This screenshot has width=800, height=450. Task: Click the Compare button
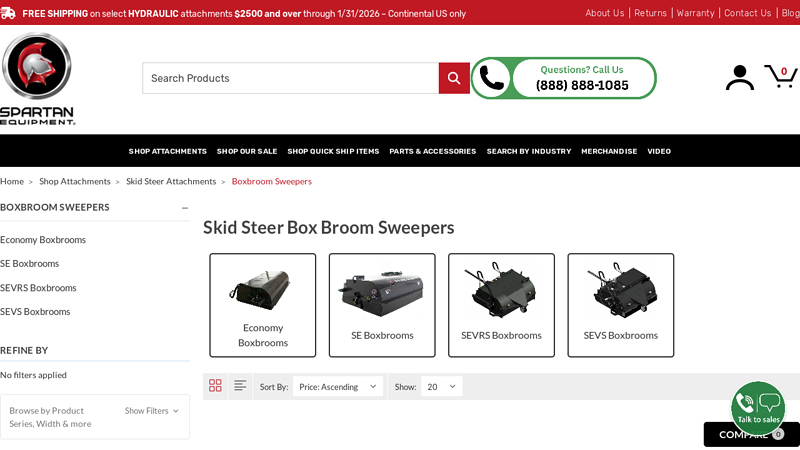752,435
